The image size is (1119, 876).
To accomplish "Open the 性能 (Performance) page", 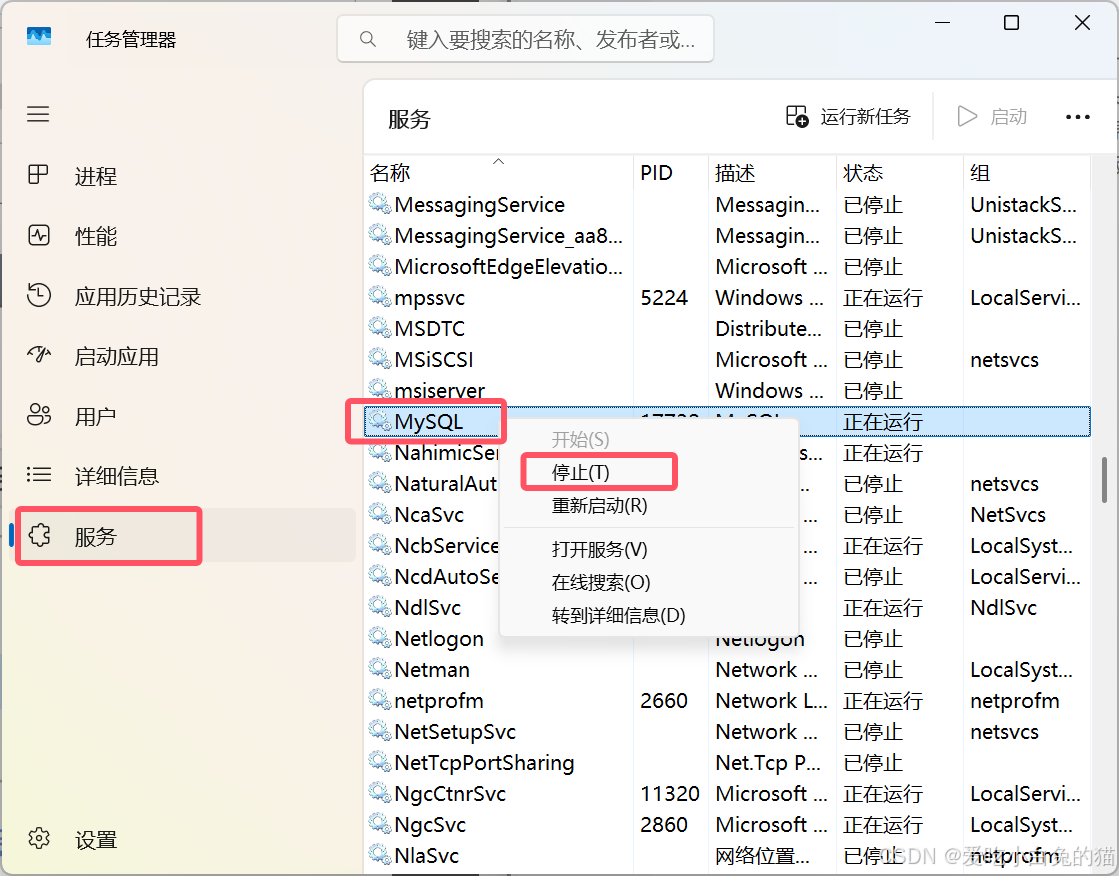I will tap(95, 236).
